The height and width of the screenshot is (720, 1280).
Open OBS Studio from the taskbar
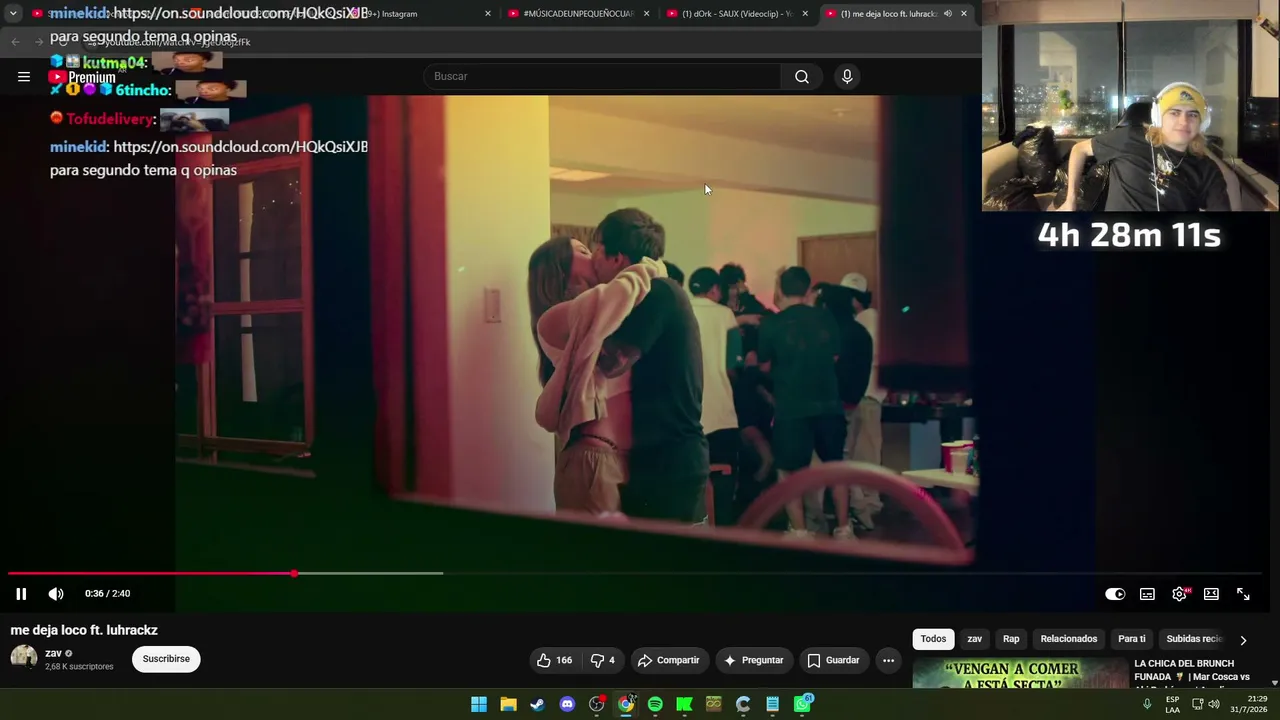[x=597, y=705]
